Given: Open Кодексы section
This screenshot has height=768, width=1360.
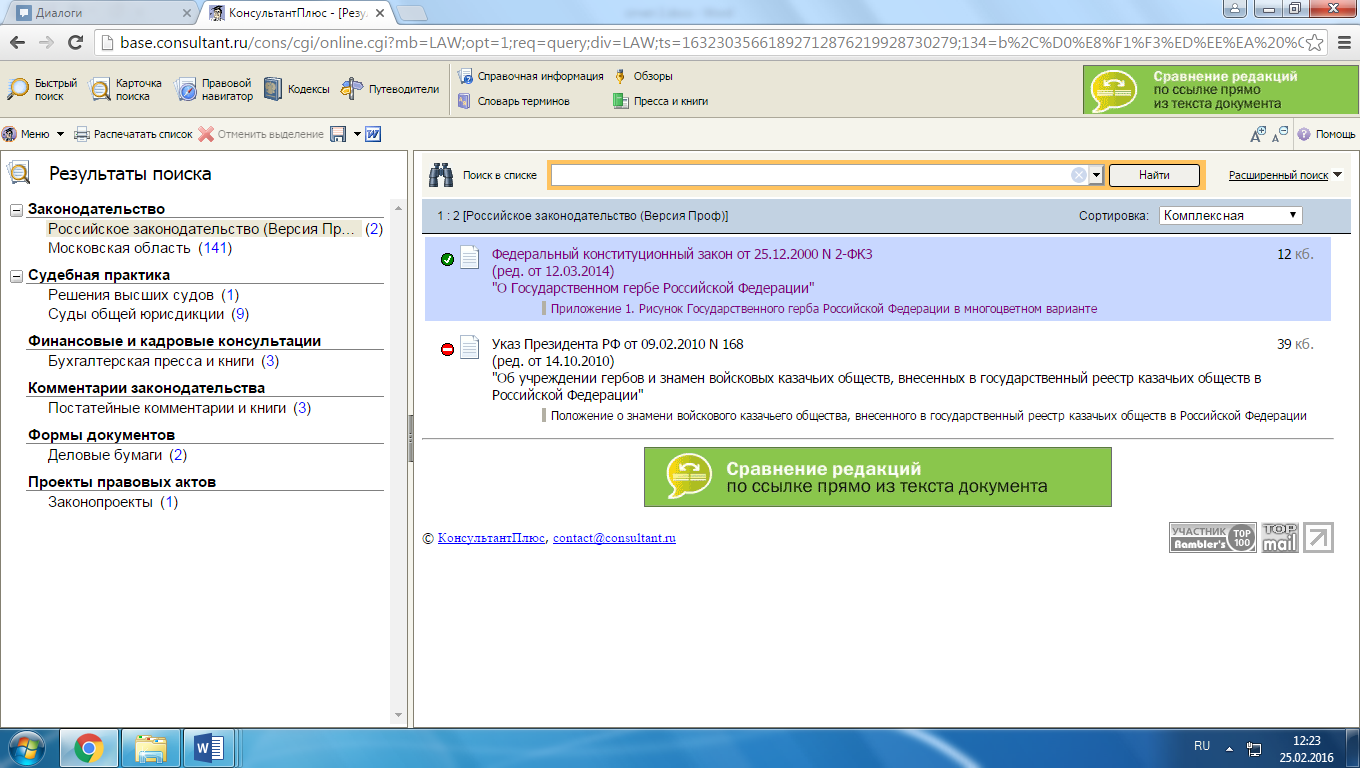Looking at the screenshot, I should [296, 89].
